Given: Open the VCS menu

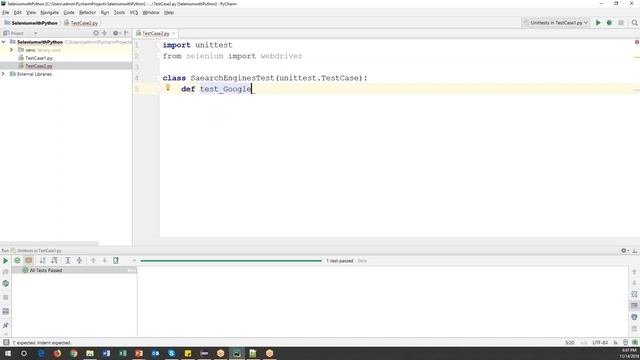Looking at the screenshot, I should (x=133, y=13).
